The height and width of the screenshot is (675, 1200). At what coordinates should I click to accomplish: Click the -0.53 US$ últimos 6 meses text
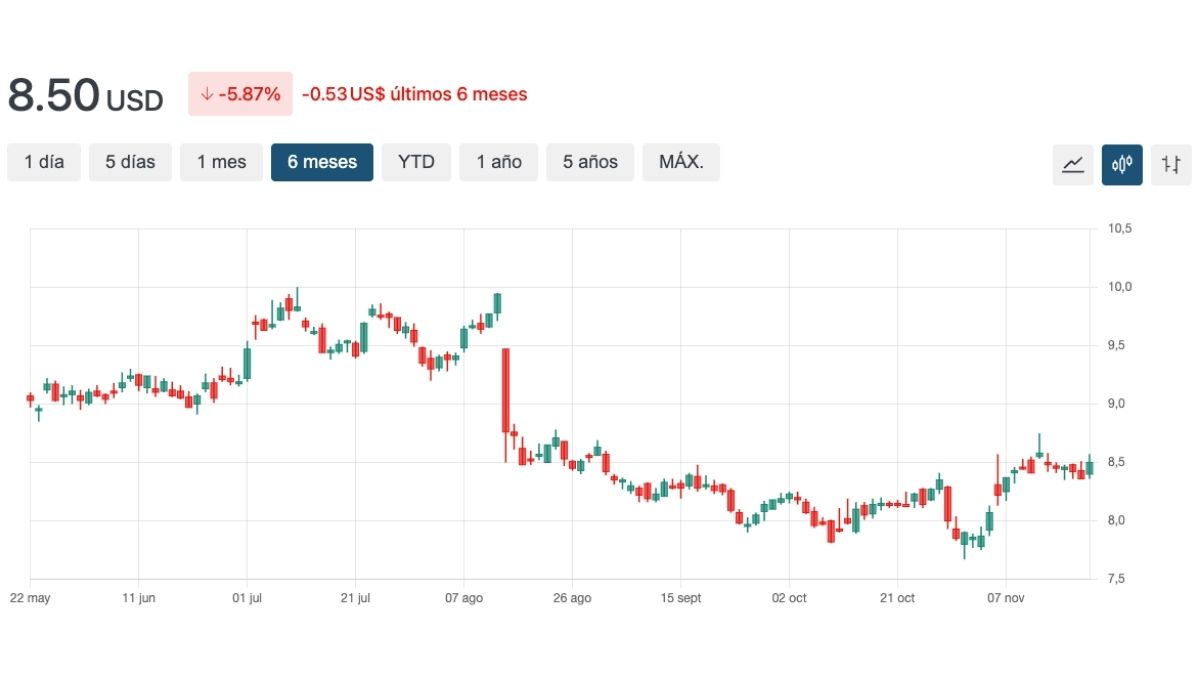point(415,94)
